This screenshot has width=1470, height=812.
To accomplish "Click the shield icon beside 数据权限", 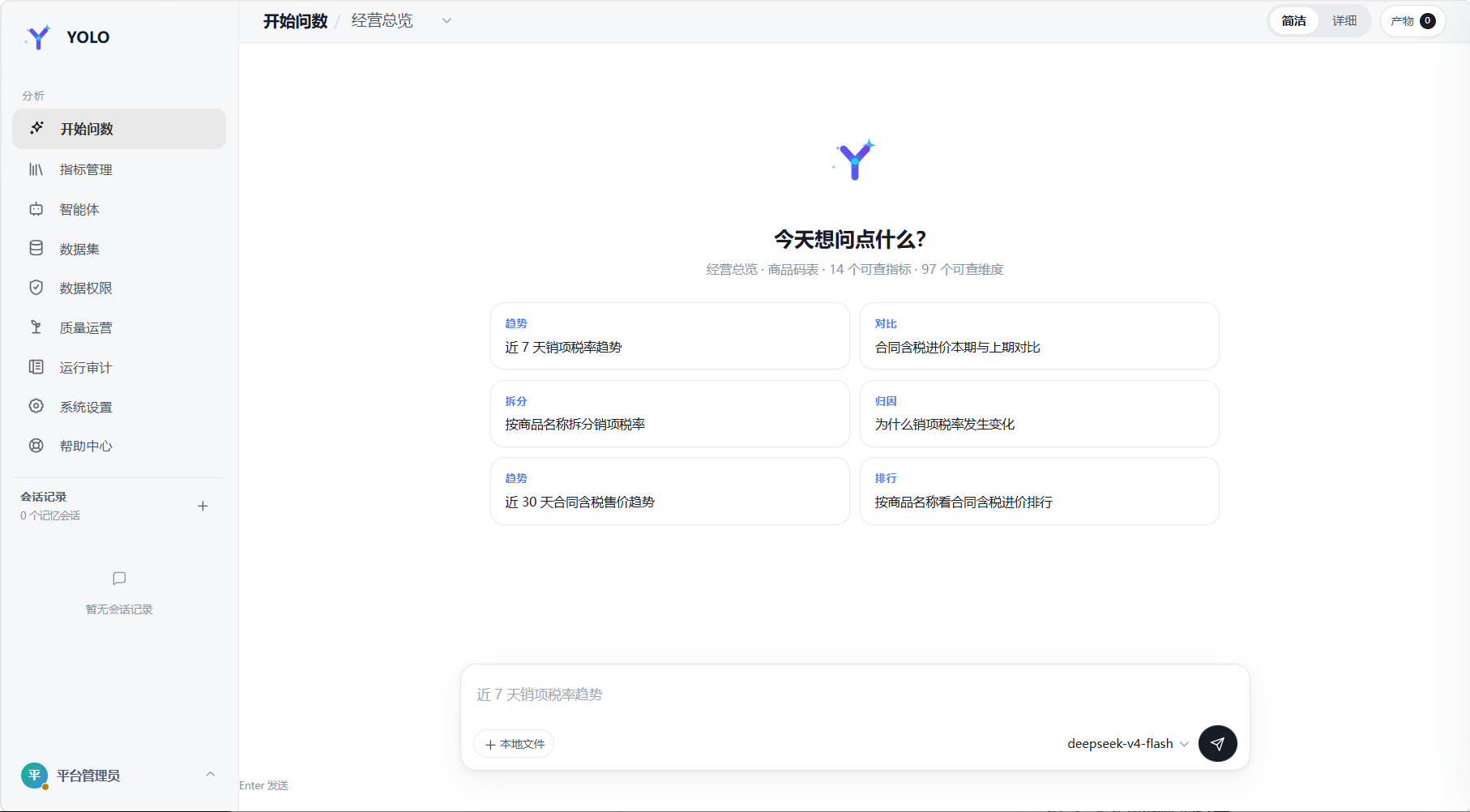I will tap(36, 288).
